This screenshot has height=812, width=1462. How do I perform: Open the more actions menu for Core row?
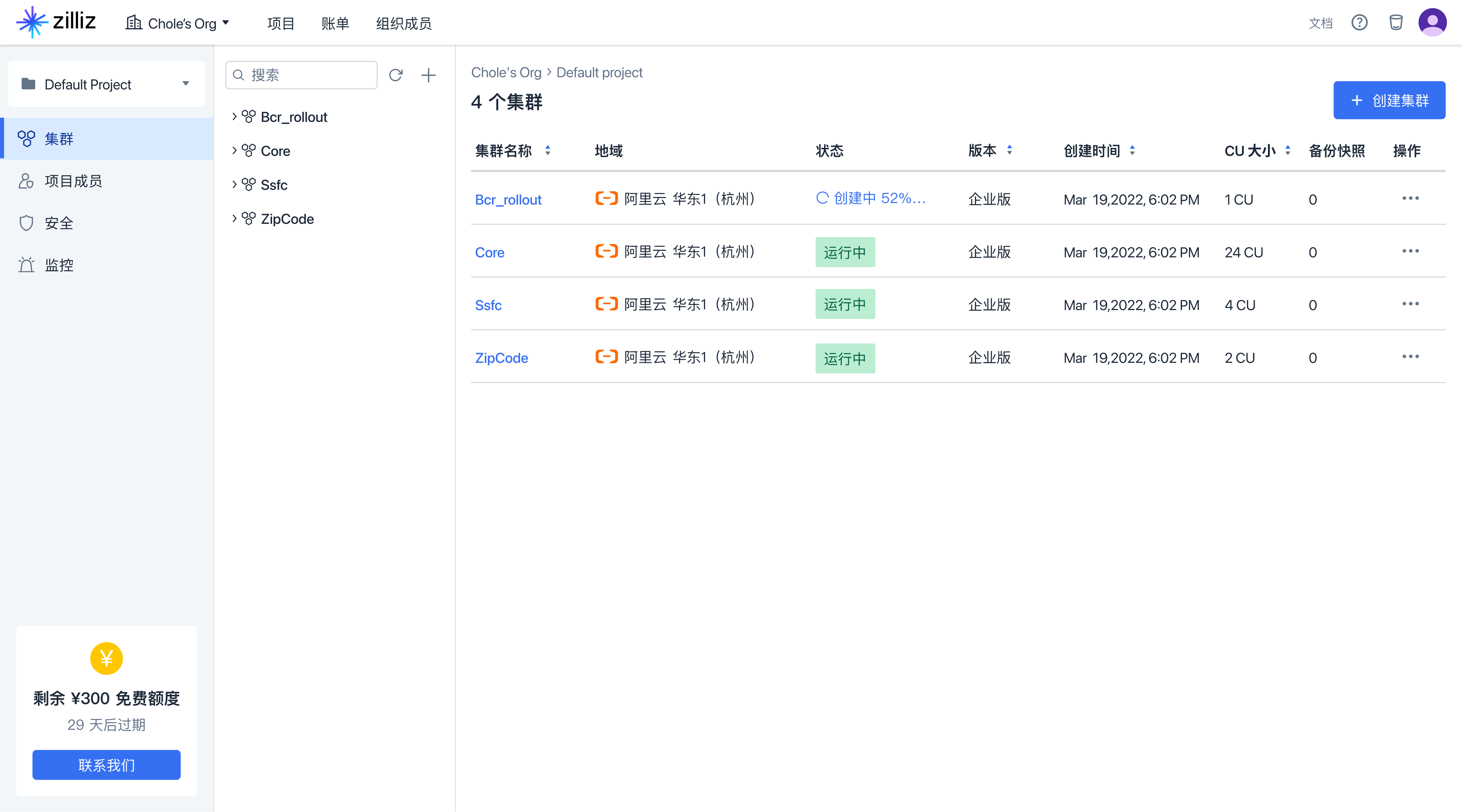click(x=1411, y=251)
